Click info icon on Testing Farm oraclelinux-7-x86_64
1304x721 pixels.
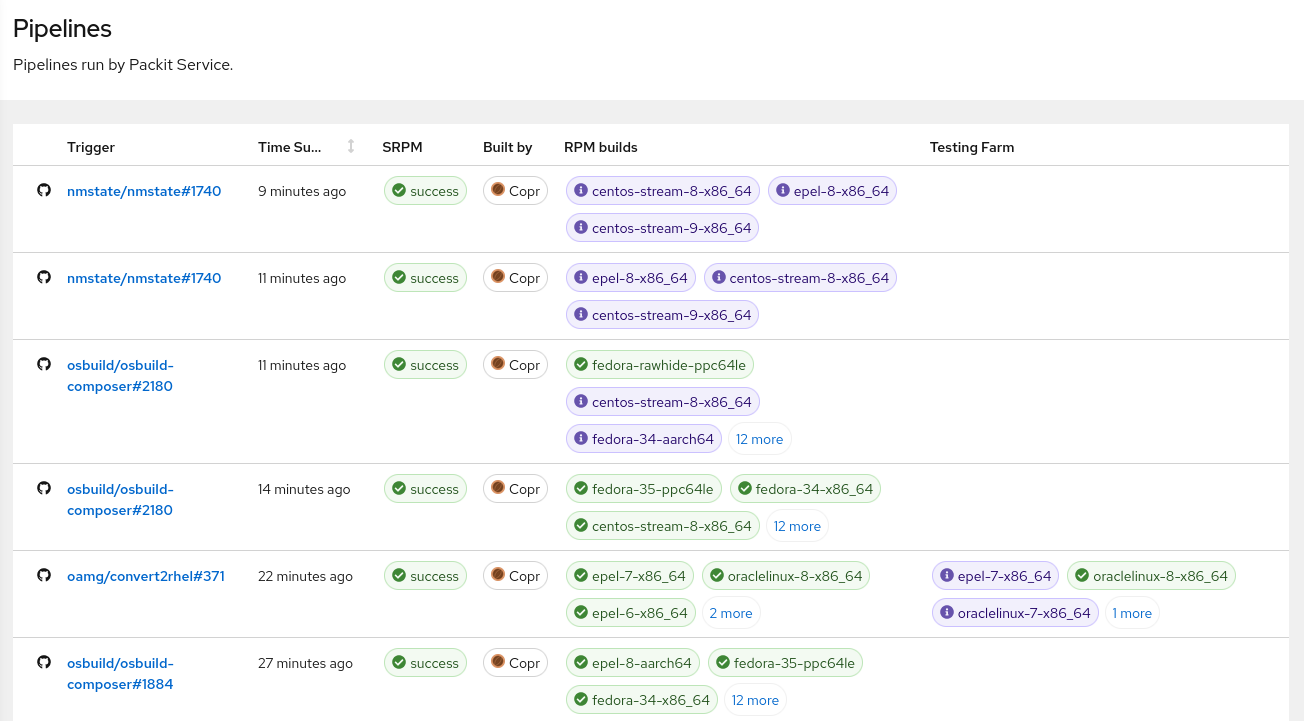tap(946, 613)
